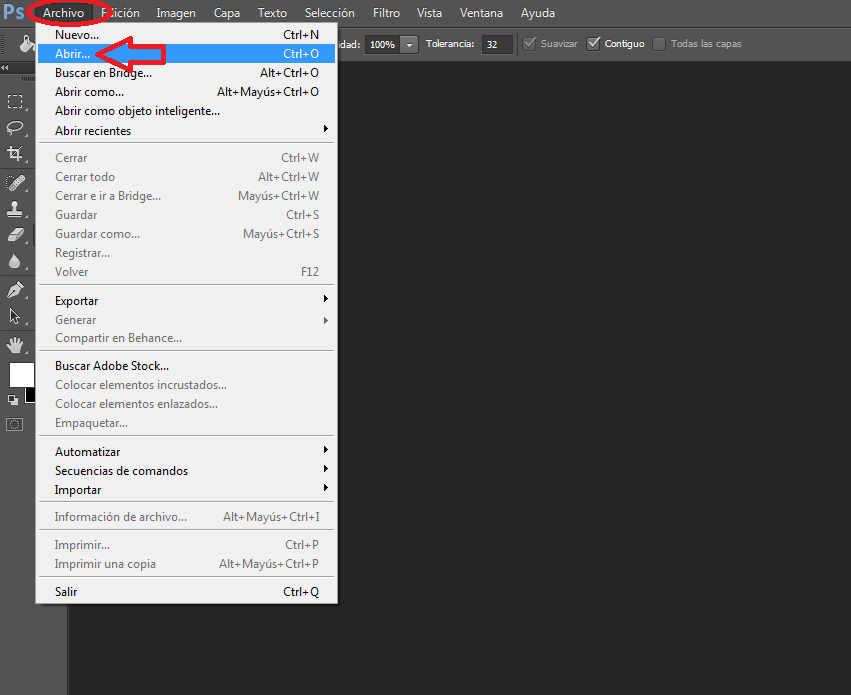Click Colocar elementos incrustados... entry
Viewport: 851px width, 695px height.
pyautogui.click(x=186, y=385)
